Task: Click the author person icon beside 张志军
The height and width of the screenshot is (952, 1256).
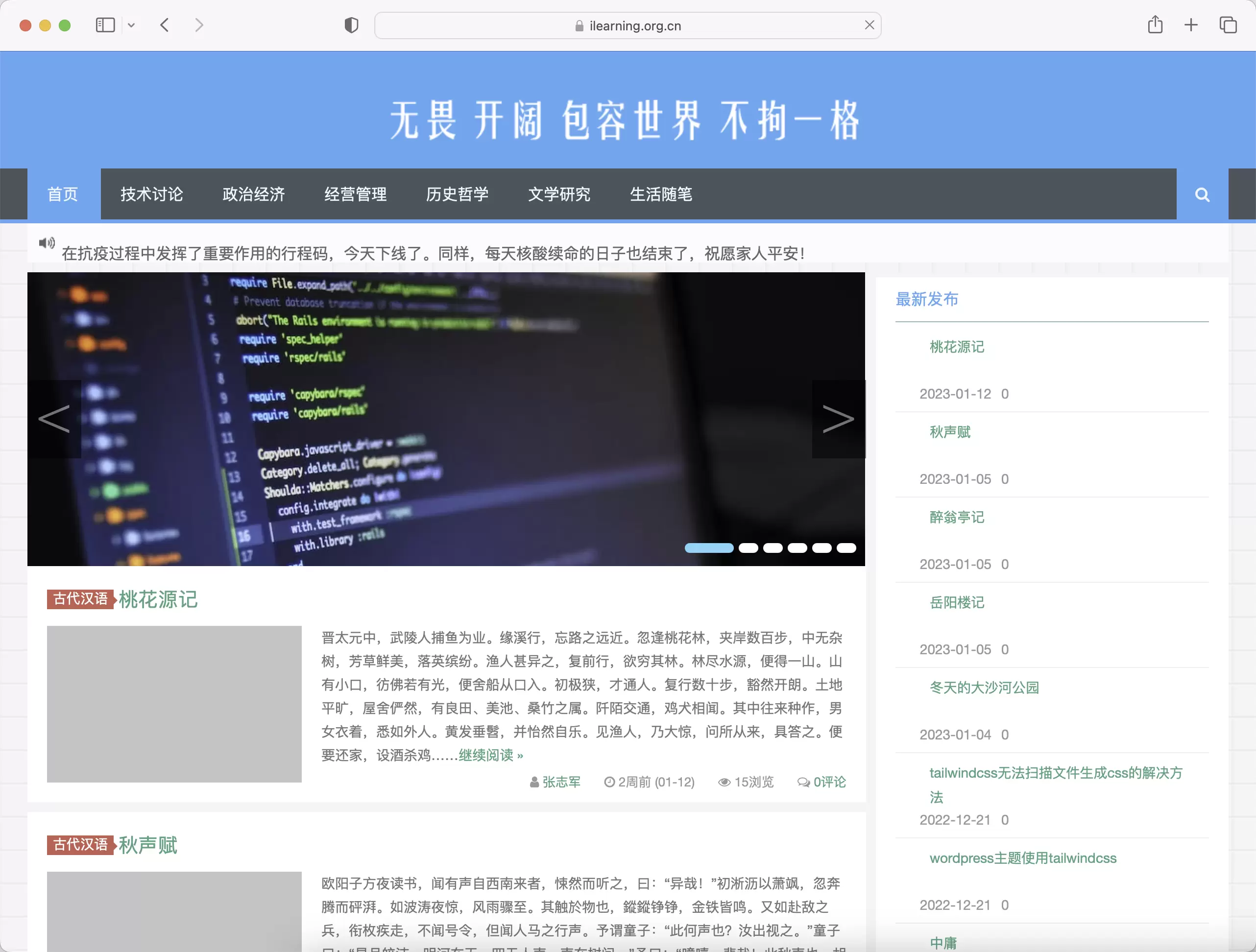Action: (534, 782)
